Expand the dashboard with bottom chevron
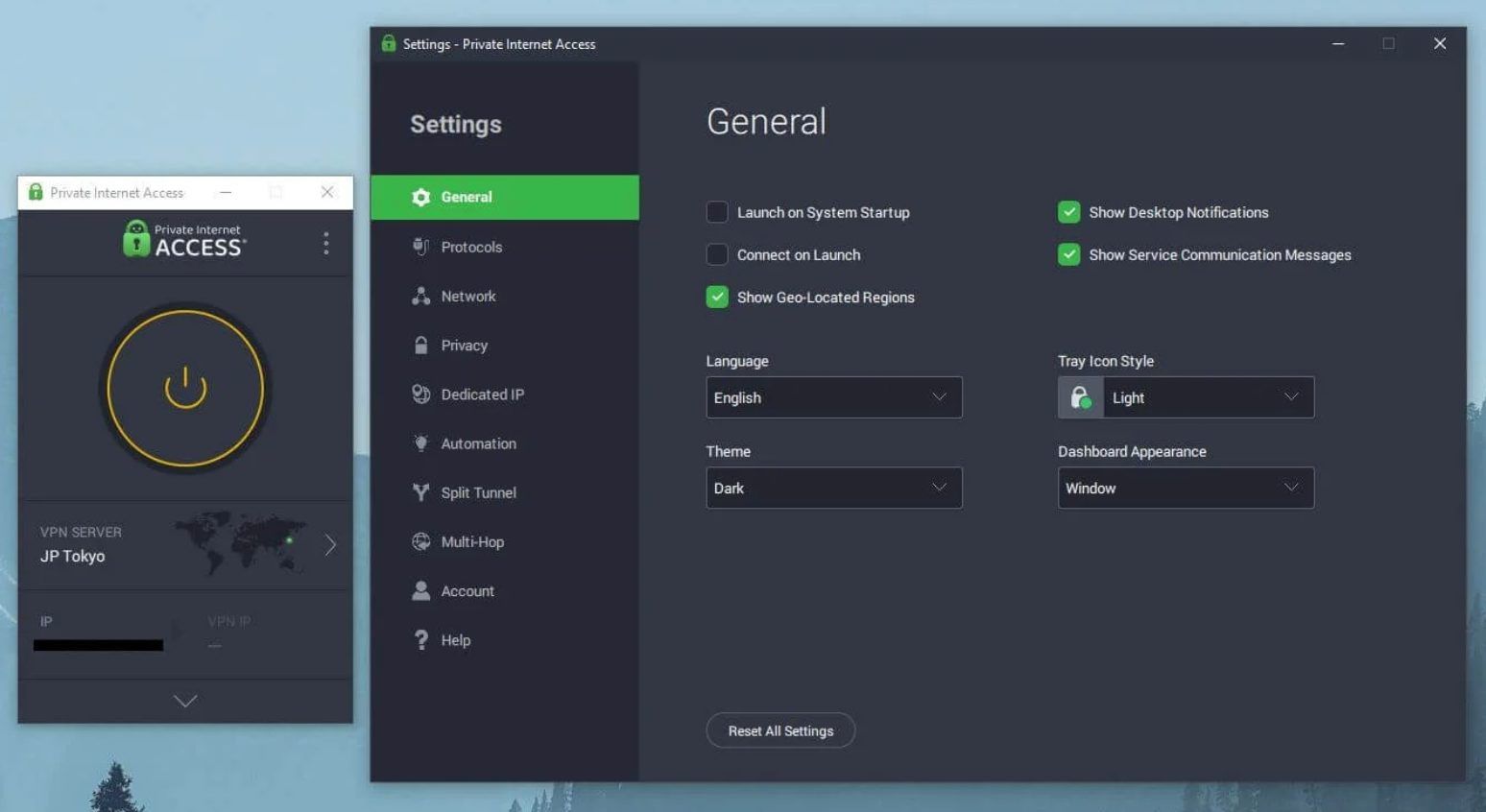The image size is (1486, 812). point(185,701)
